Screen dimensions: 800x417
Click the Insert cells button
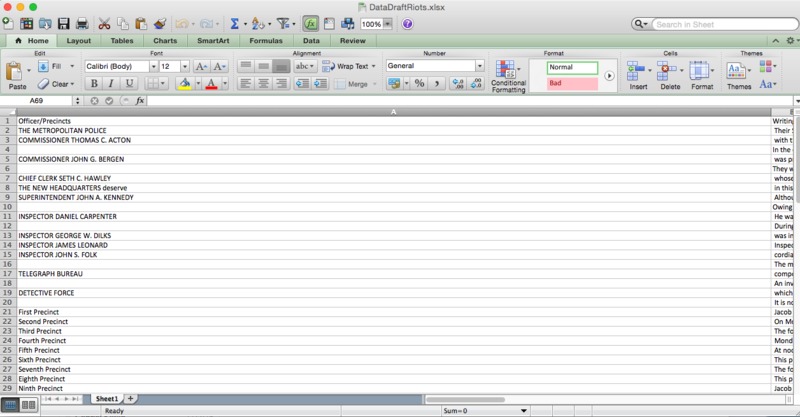[x=638, y=76]
